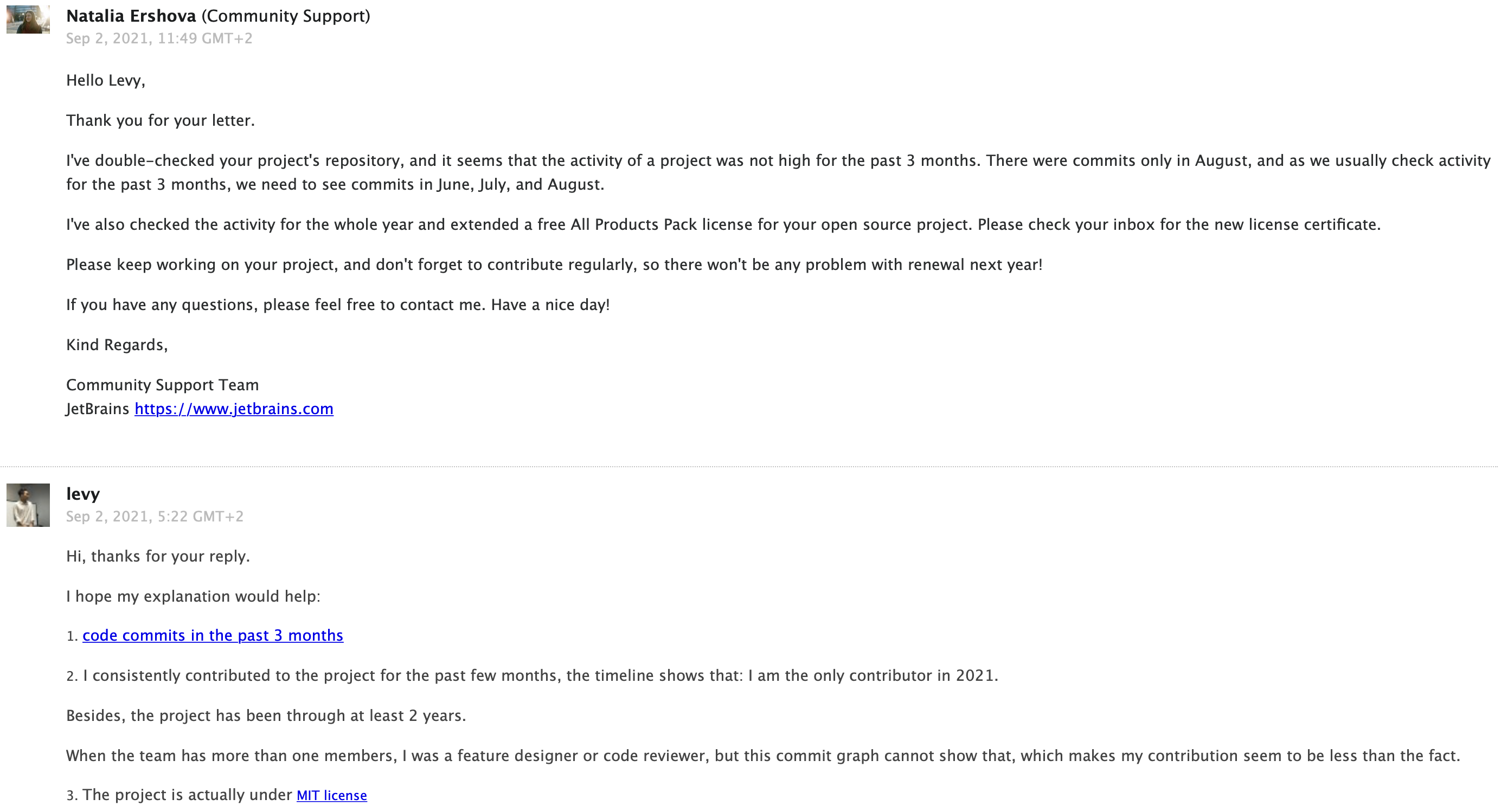
Task: Click the levy author name
Action: coord(83,494)
